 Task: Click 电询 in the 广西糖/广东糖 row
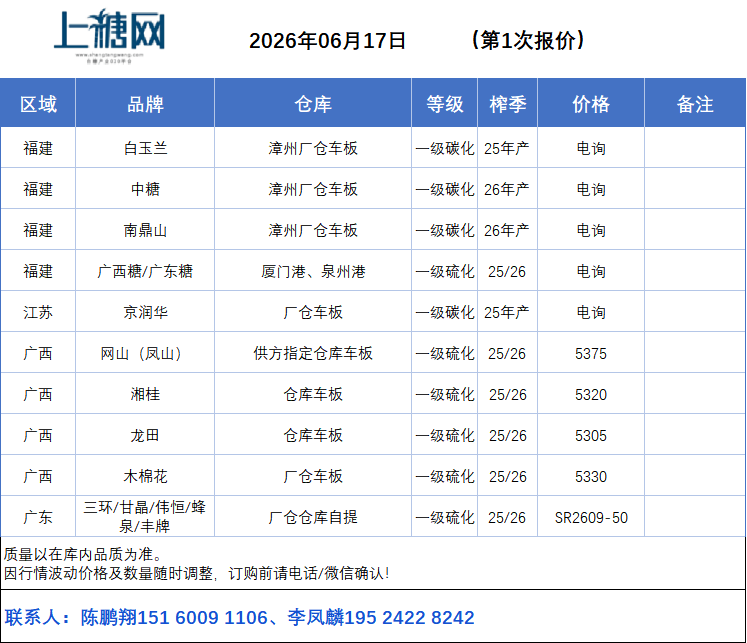[591, 271]
